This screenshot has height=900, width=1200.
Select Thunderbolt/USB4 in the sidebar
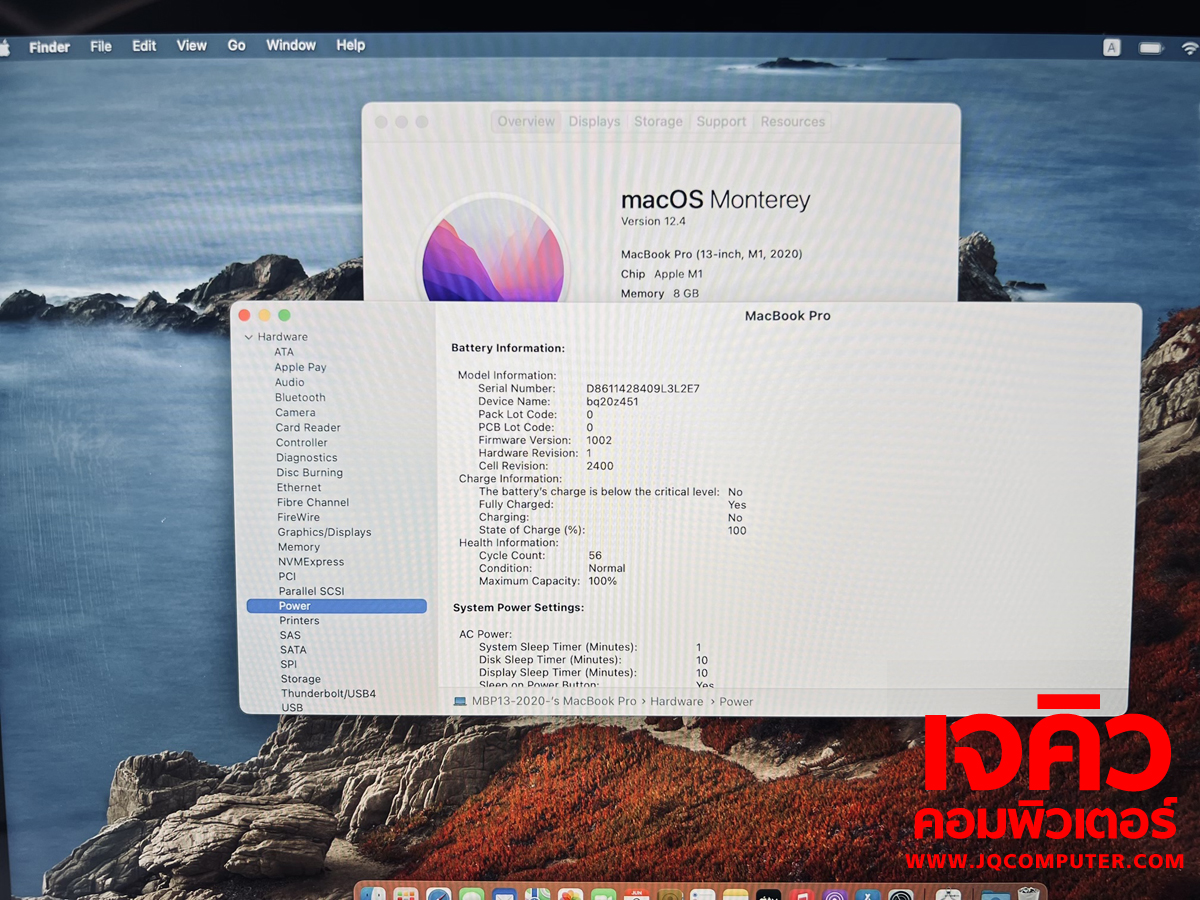tap(329, 693)
